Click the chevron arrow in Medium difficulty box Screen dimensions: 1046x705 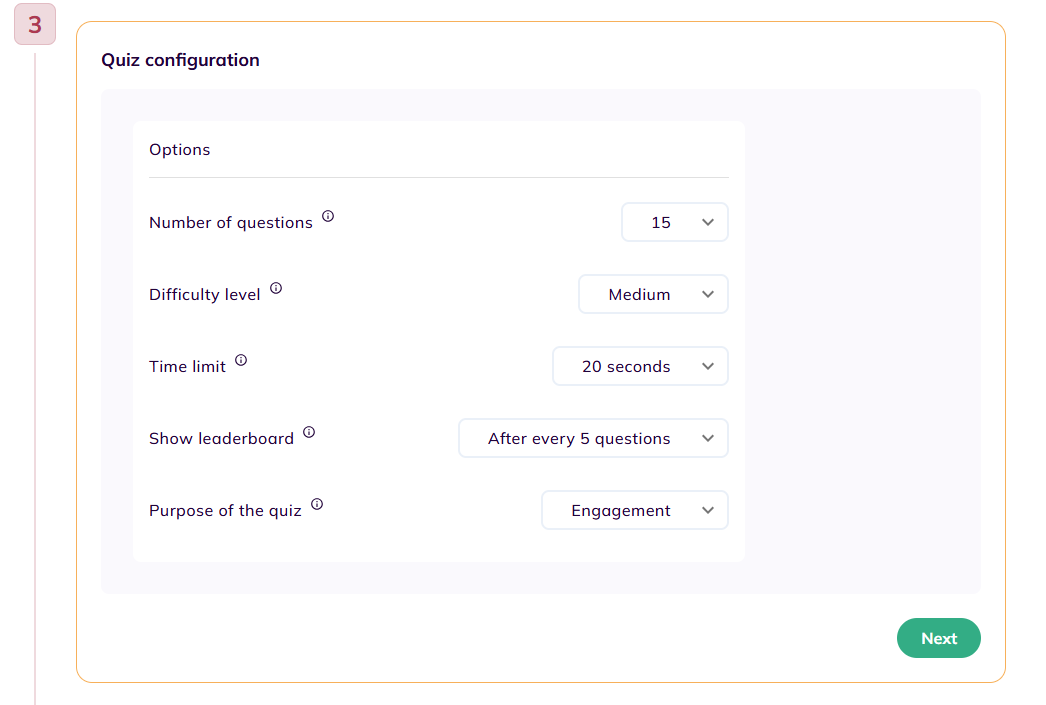pos(708,294)
